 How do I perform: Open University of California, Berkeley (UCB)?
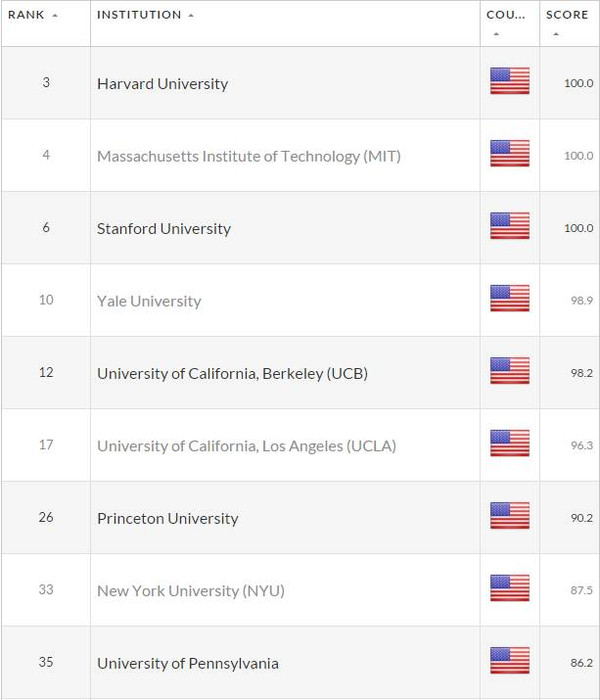coord(232,373)
